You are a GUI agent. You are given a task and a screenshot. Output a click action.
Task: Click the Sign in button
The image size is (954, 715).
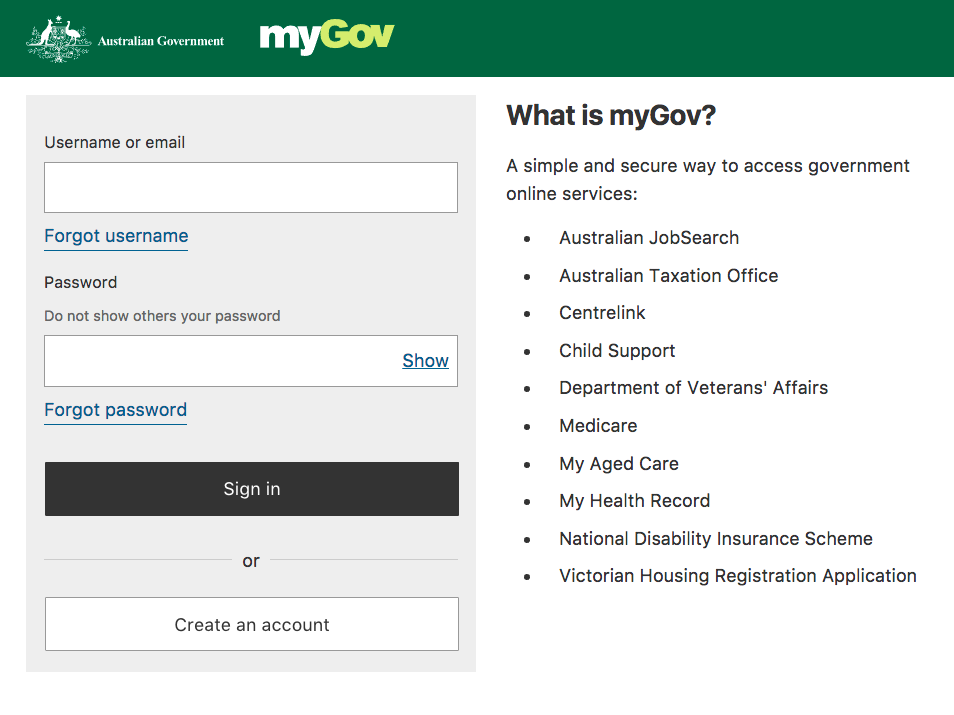tap(252, 489)
